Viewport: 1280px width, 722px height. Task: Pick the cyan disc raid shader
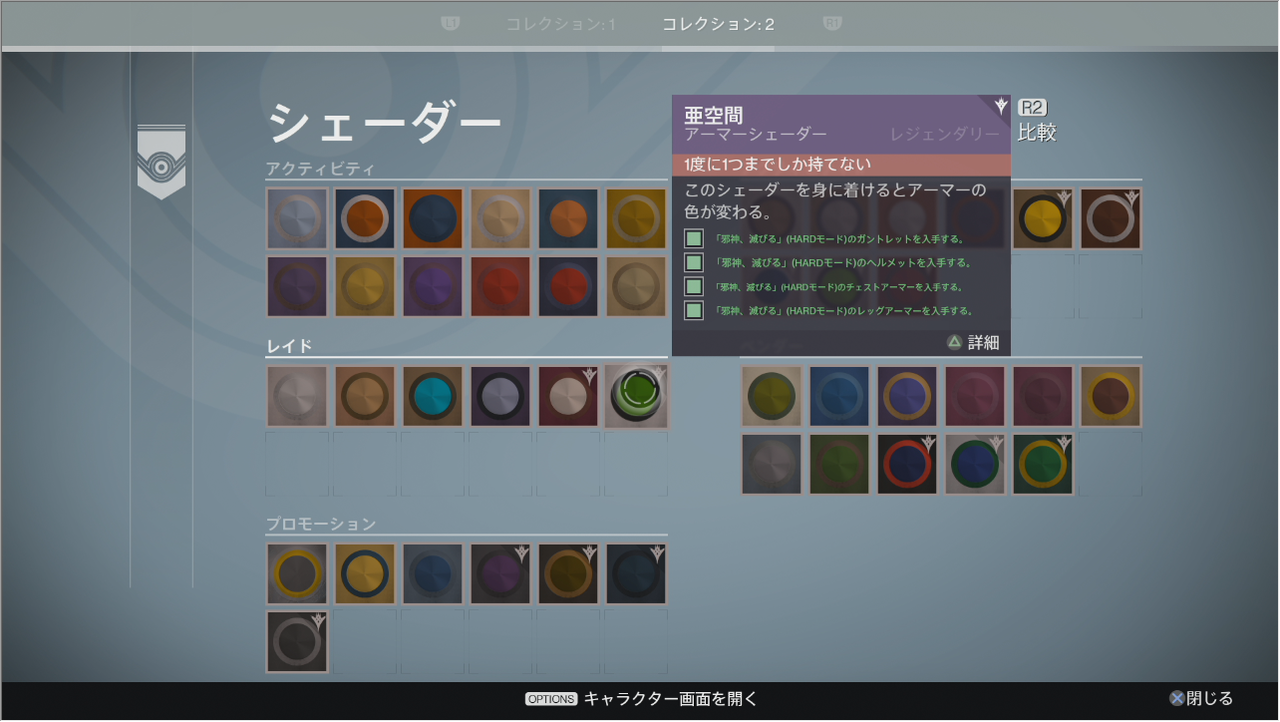433,396
